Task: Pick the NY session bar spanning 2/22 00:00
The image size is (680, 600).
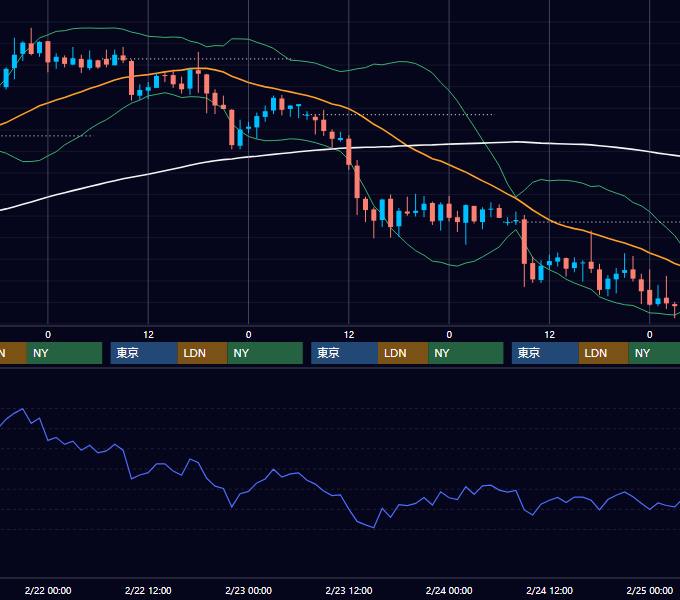Action: 64,353
